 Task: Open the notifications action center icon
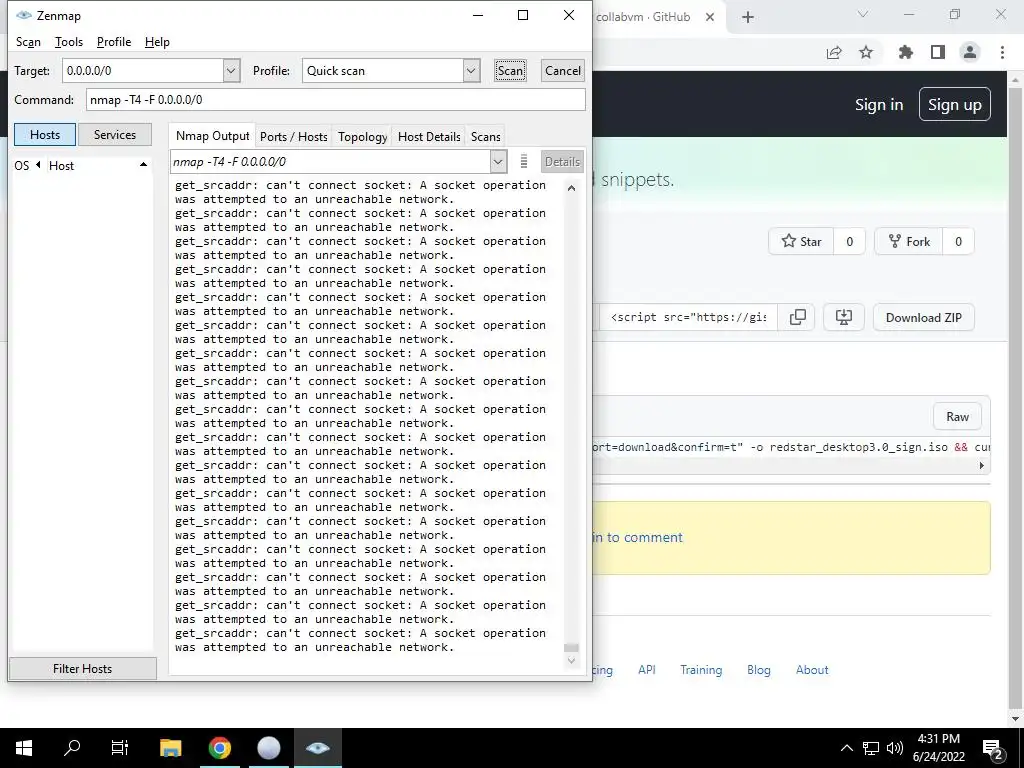tap(993, 748)
